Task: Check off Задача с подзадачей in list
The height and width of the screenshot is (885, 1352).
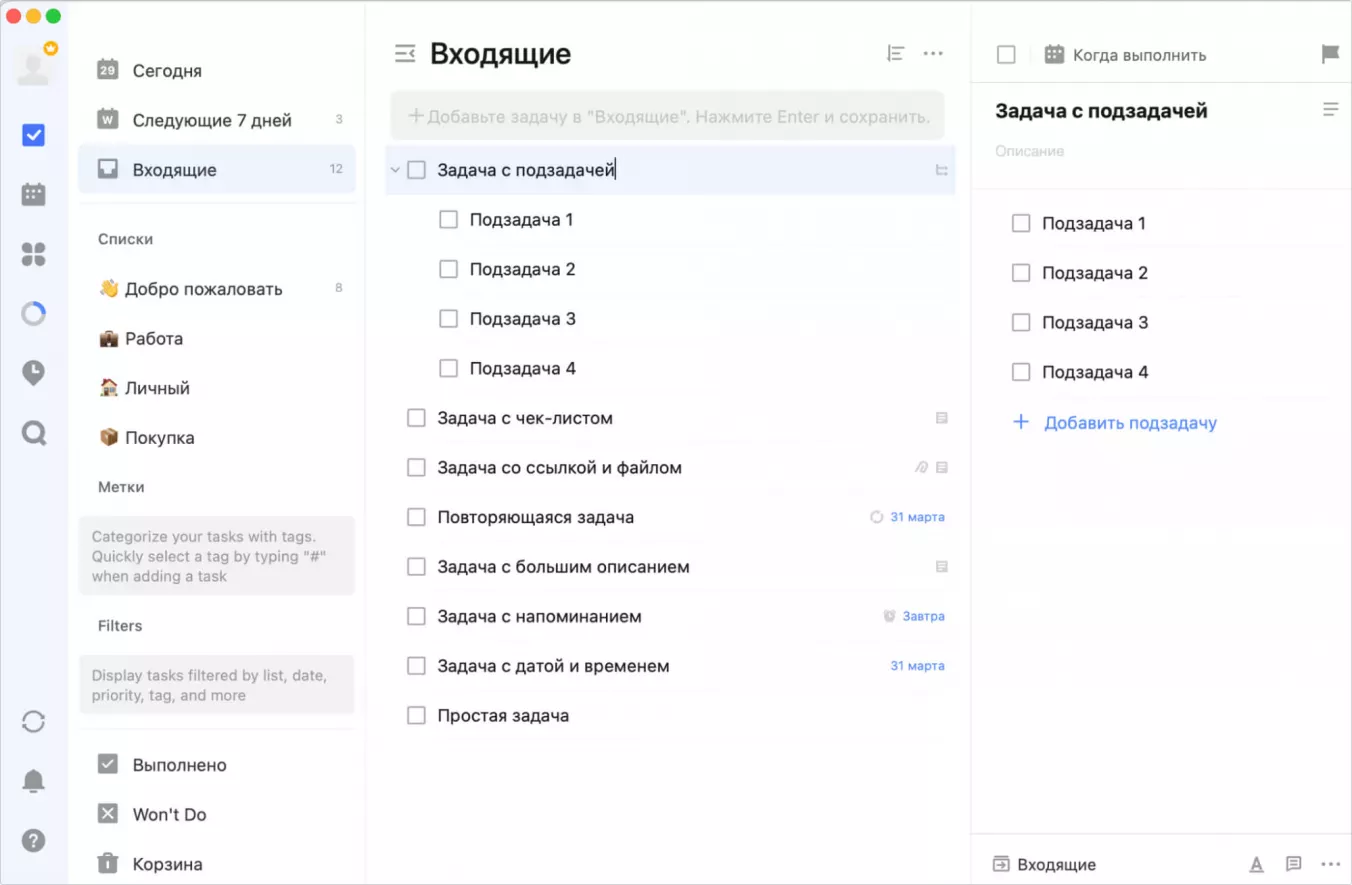Action: tap(416, 170)
